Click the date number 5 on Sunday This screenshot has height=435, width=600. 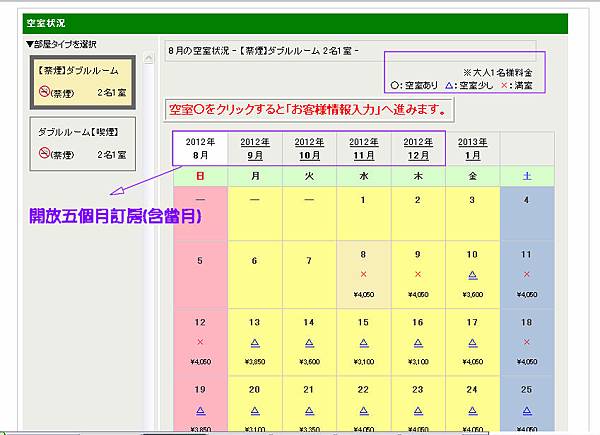[200, 261]
